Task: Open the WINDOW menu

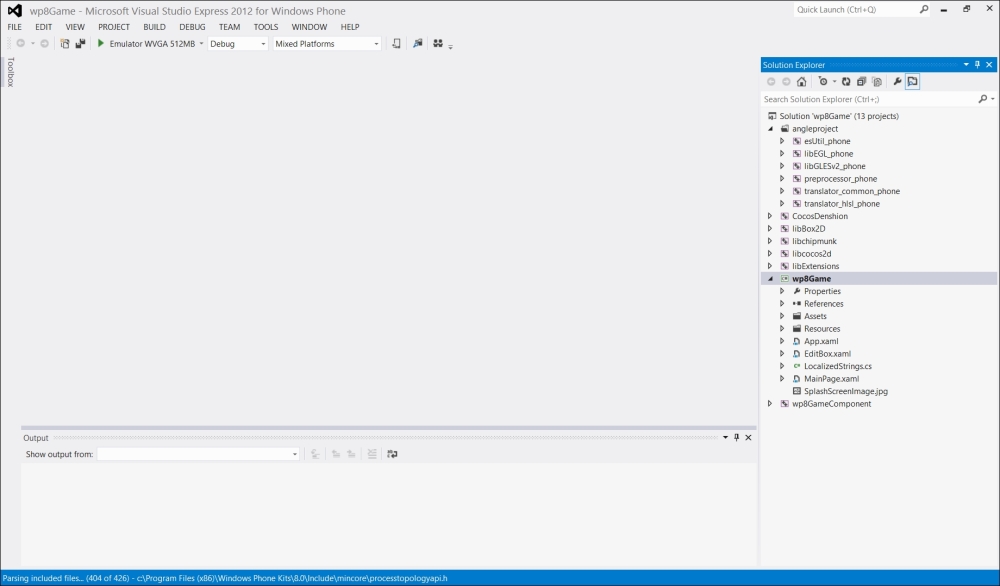Action: click(309, 27)
